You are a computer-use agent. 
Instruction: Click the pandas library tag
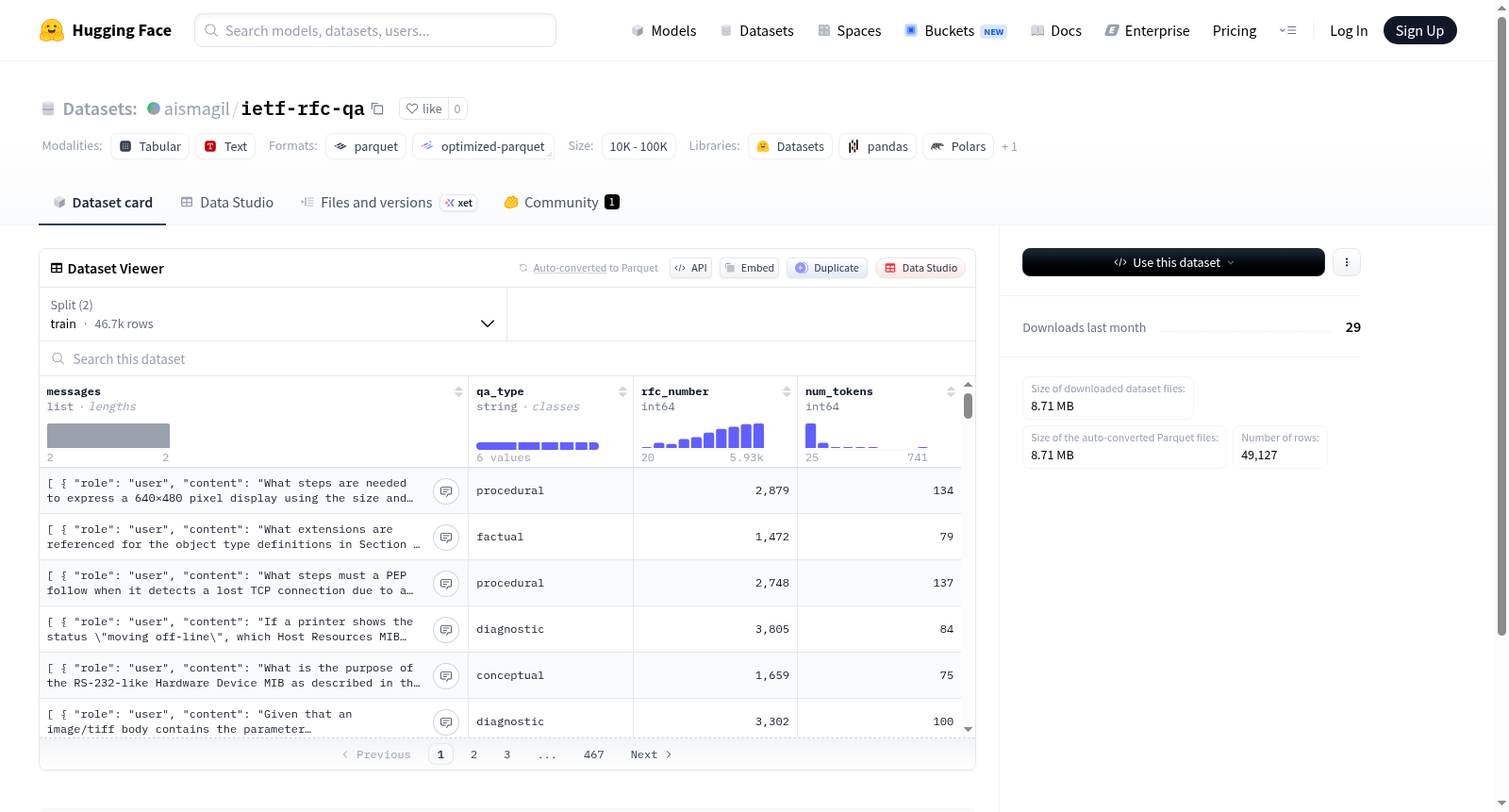[877, 146]
